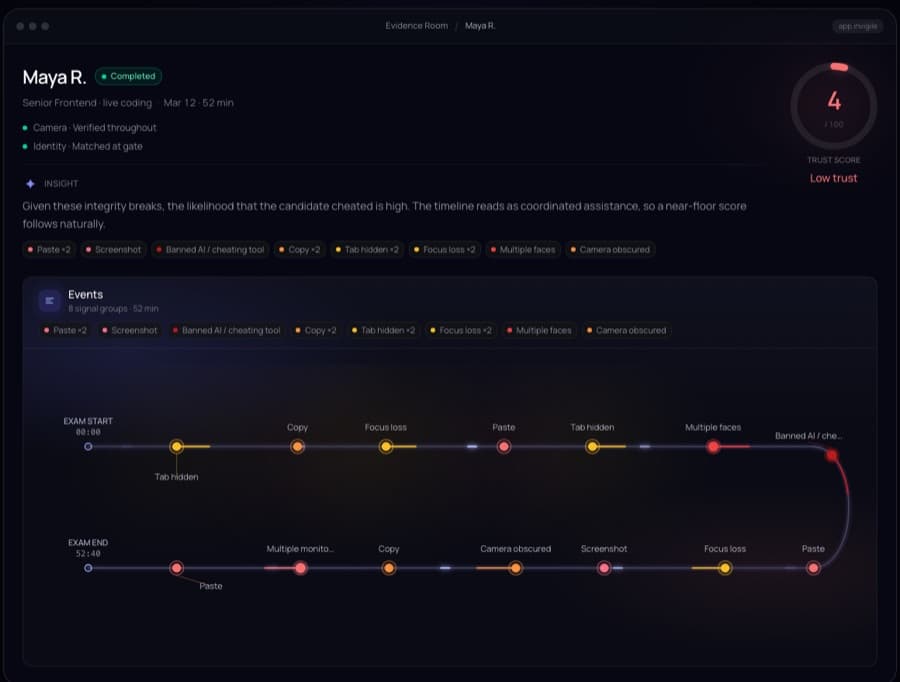900x682 pixels.
Task: Click the Maya R. candidate name heading
Action: point(55,78)
